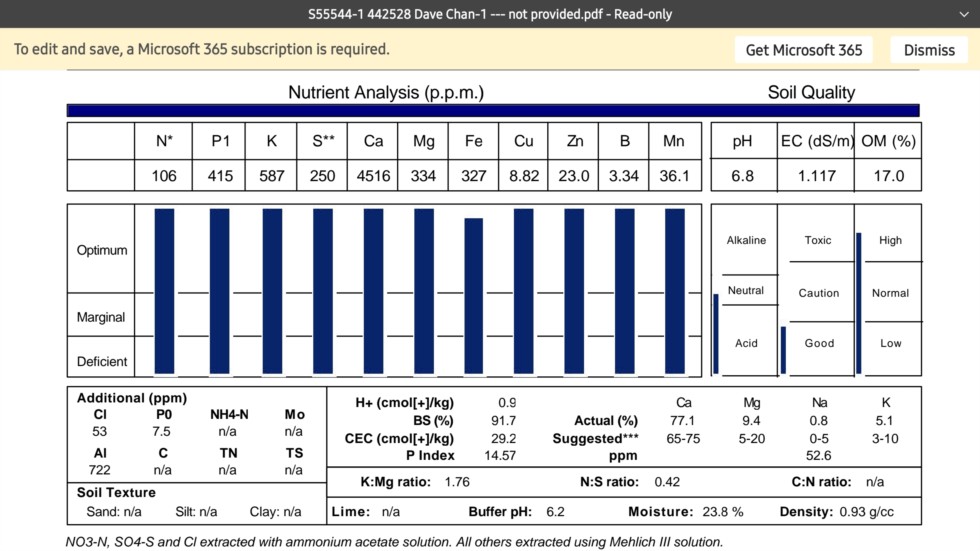This screenshot has width=980, height=551.
Task: Click the Ca value 4516 cell
Action: 373,176
